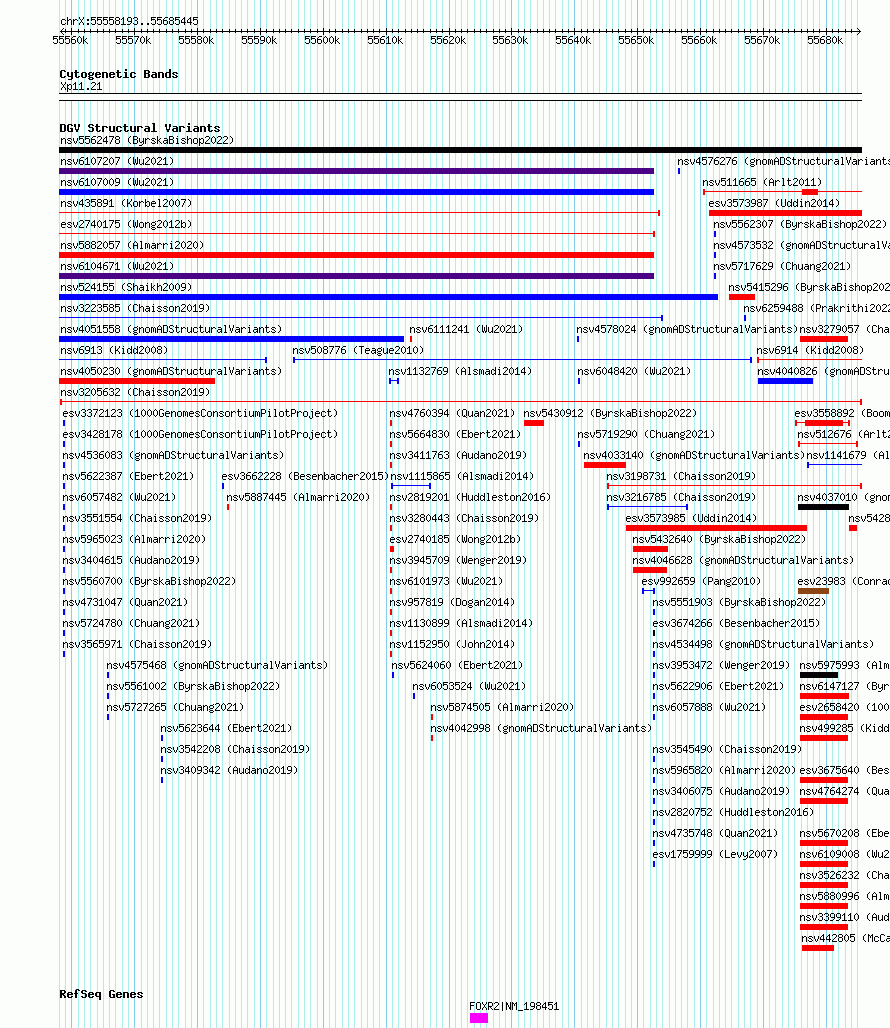Click nsv4050230 (gnomADStructuralVariants) label
Image resolution: width=890 pixels, height=1028 pixels.
pos(171,371)
